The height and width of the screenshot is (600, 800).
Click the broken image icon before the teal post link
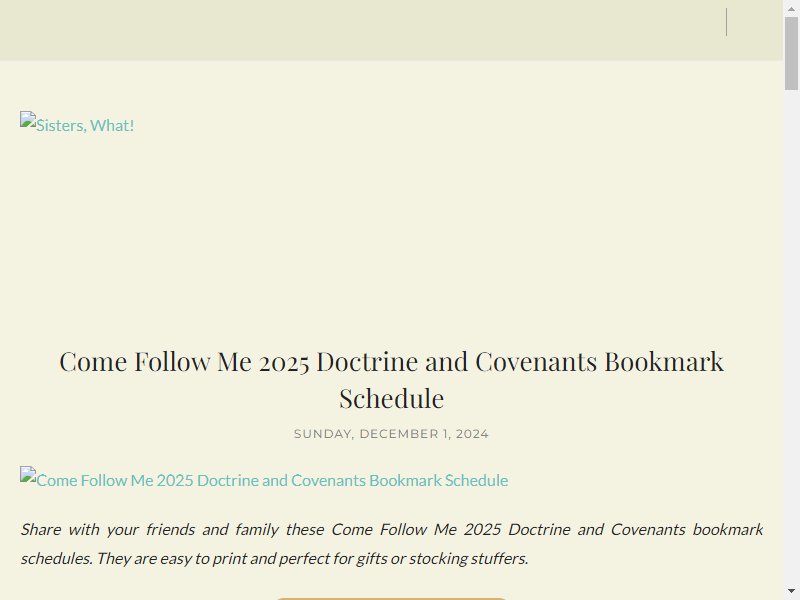pyautogui.click(x=28, y=474)
